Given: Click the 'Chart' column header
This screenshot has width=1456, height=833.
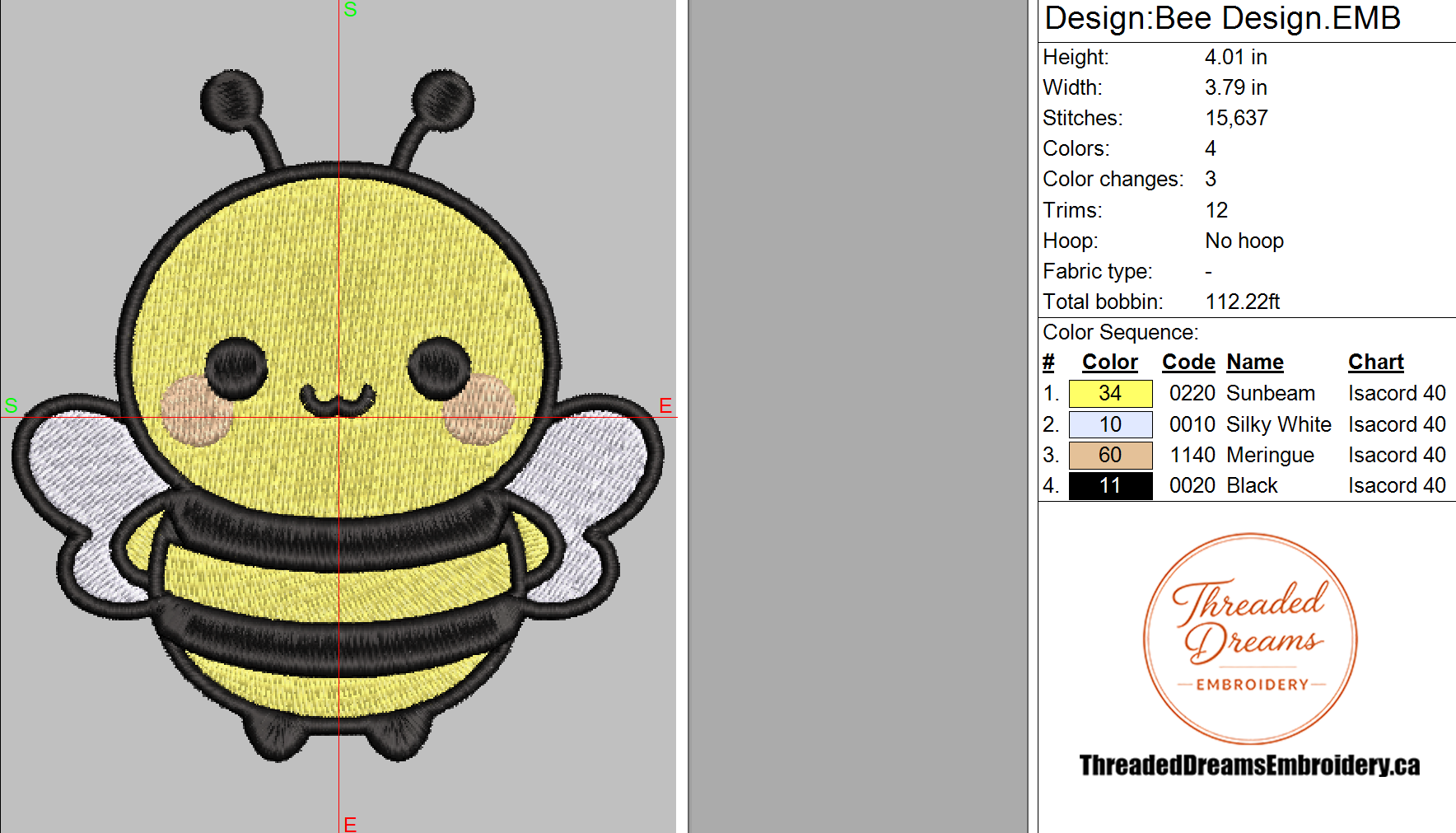Looking at the screenshot, I should coord(1375,362).
